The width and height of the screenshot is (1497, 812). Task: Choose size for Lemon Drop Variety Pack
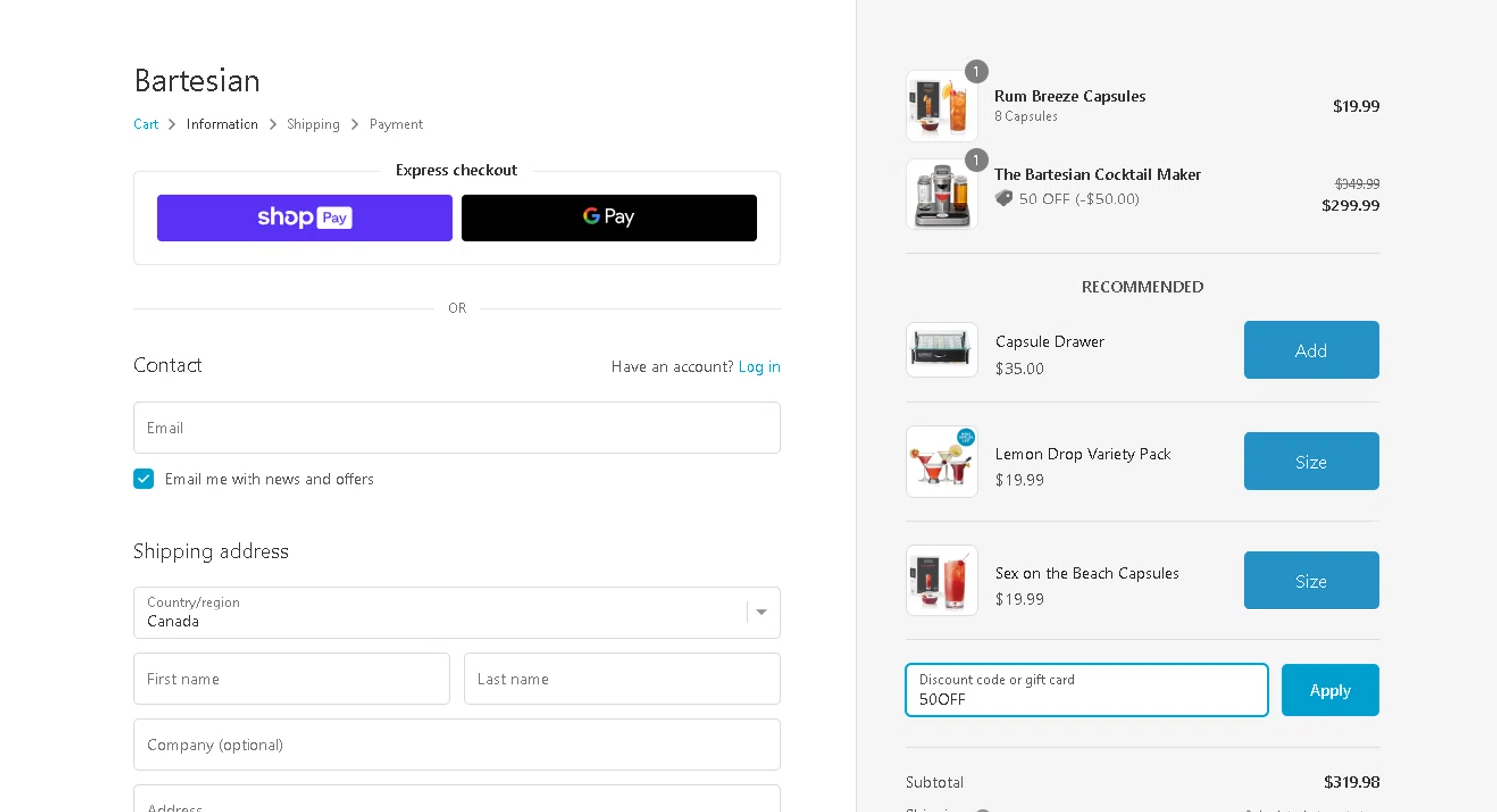(1311, 461)
